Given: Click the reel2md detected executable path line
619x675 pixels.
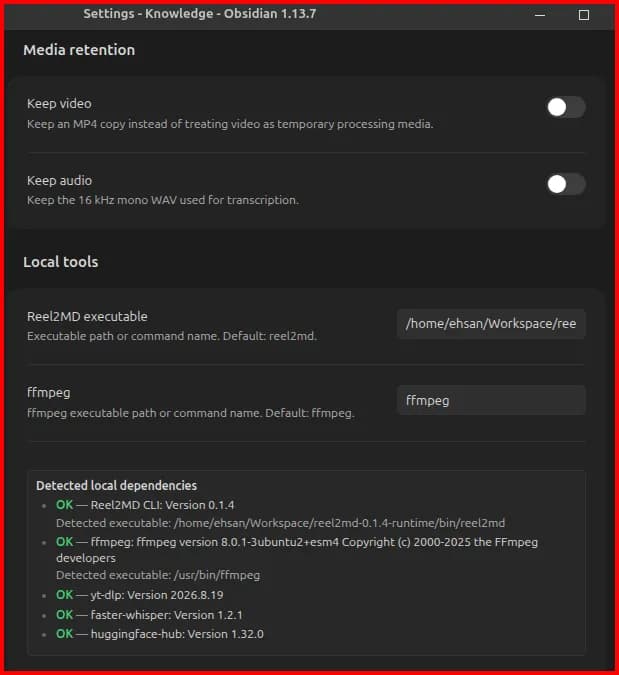Looking at the screenshot, I should pos(280,523).
